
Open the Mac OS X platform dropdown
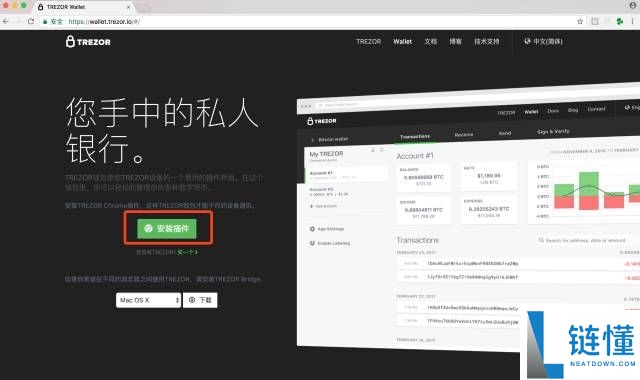tap(148, 300)
